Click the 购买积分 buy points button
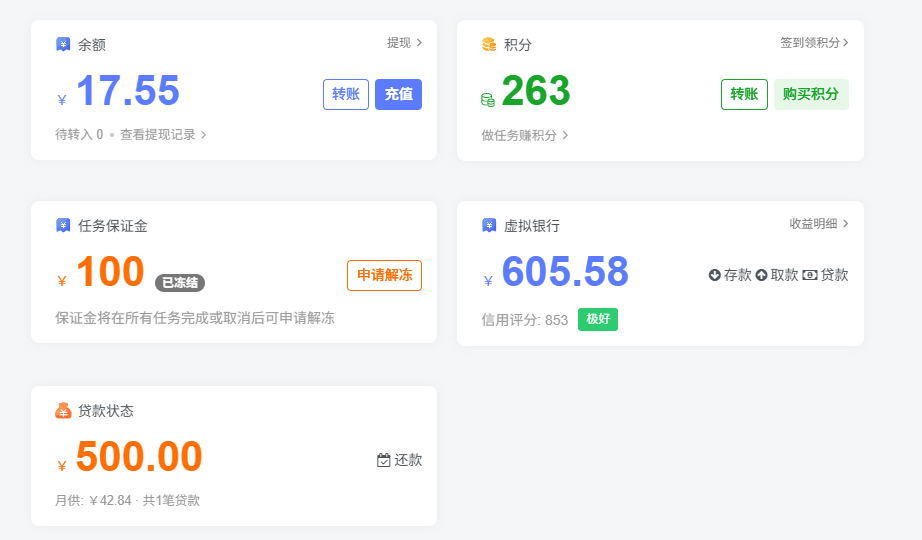 pyautogui.click(x=811, y=94)
